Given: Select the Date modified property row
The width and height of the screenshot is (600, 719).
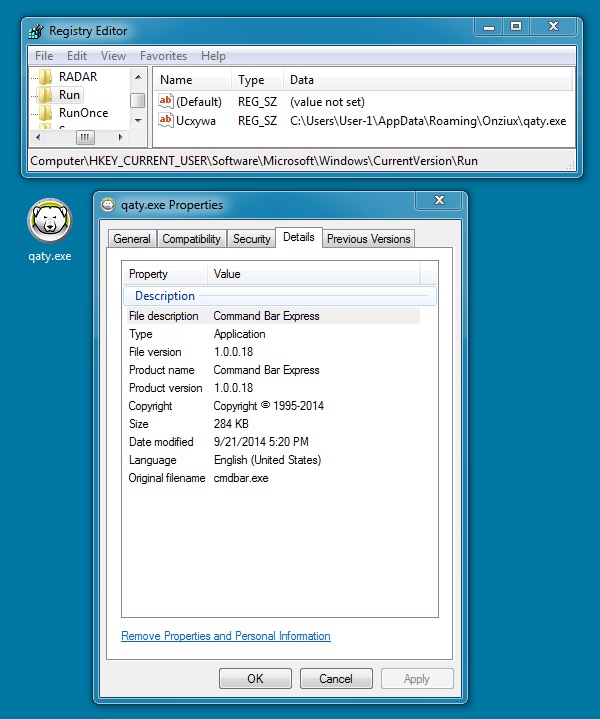Looking at the screenshot, I should click(x=273, y=442).
